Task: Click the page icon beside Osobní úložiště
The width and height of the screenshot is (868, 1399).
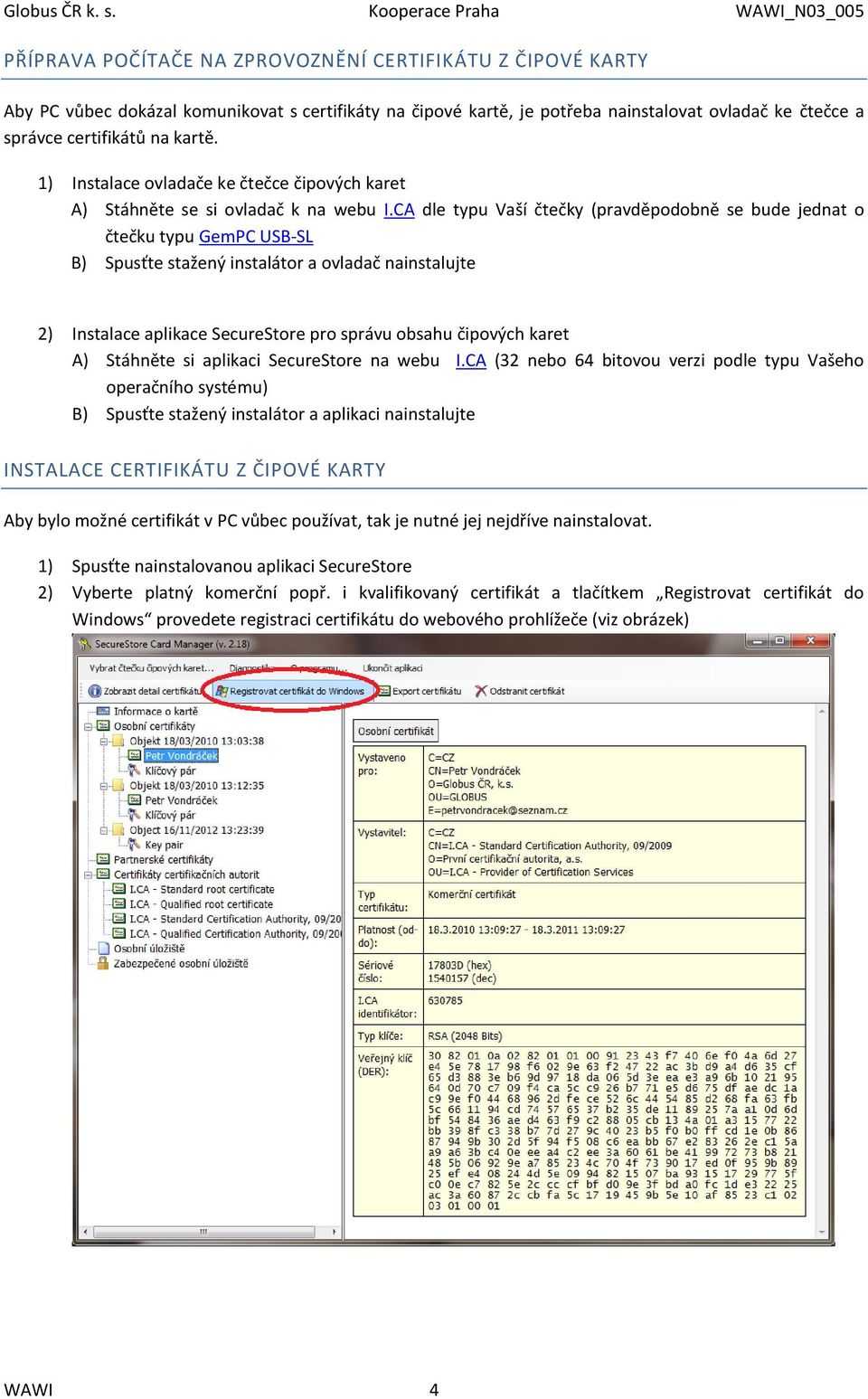Action: pos(104,949)
